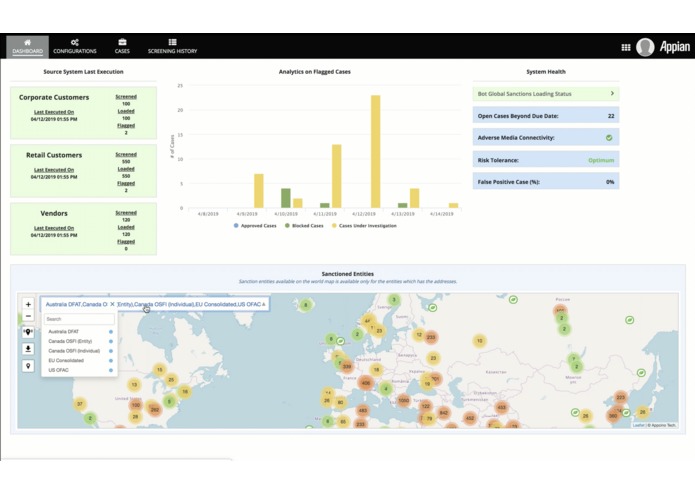The height and width of the screenshot is (494, 695).
Task: Click the map cluster marker labeled 452
Action: [470, 418]
